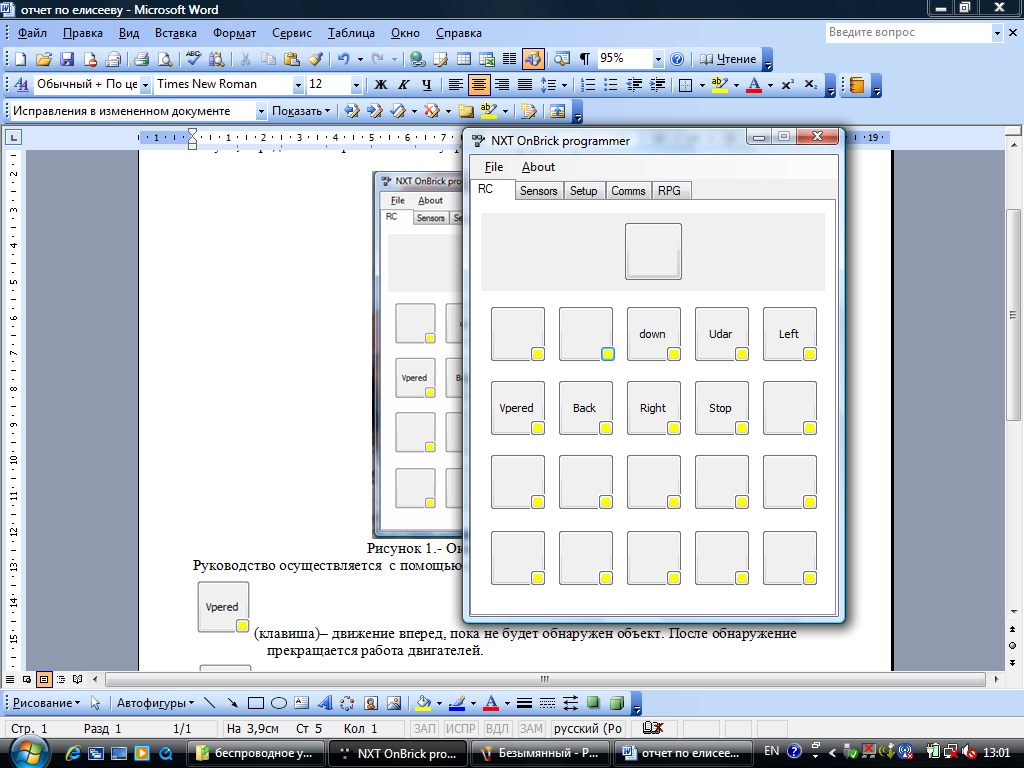Image resolution: width=1024 pixels, height=768 pixels.
Task: Open the Вставка menu
Action: pos(176,33)
